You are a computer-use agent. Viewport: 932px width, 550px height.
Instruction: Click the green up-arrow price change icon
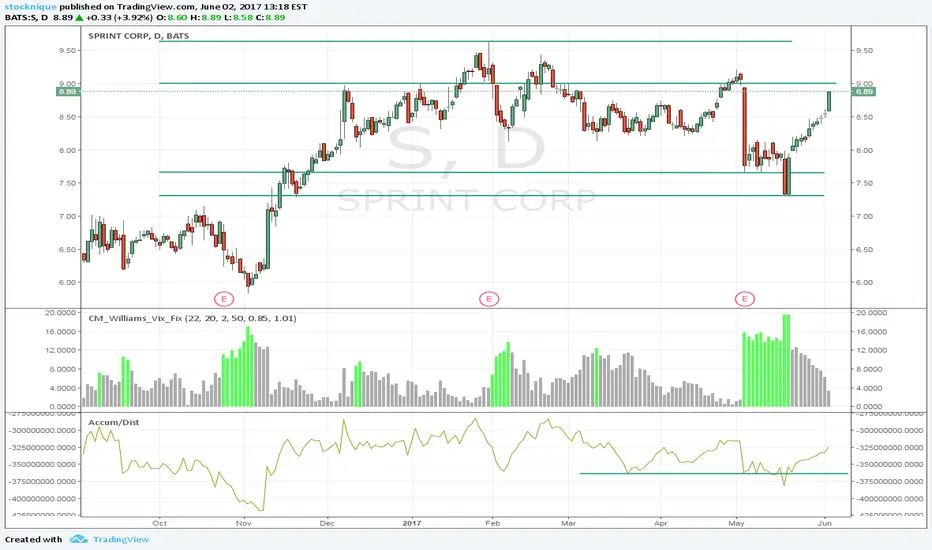pos(79,17)
